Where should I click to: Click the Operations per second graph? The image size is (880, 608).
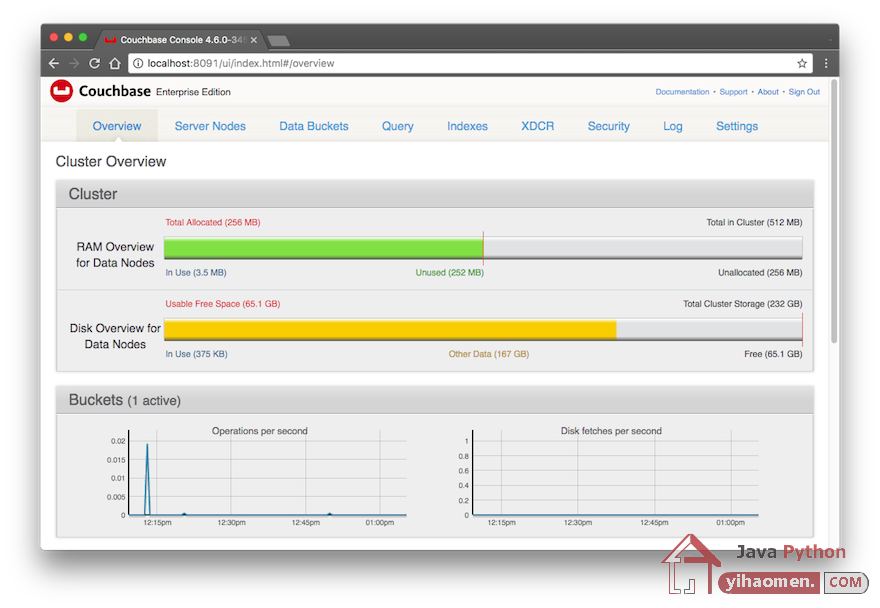[x=267, y=473]
